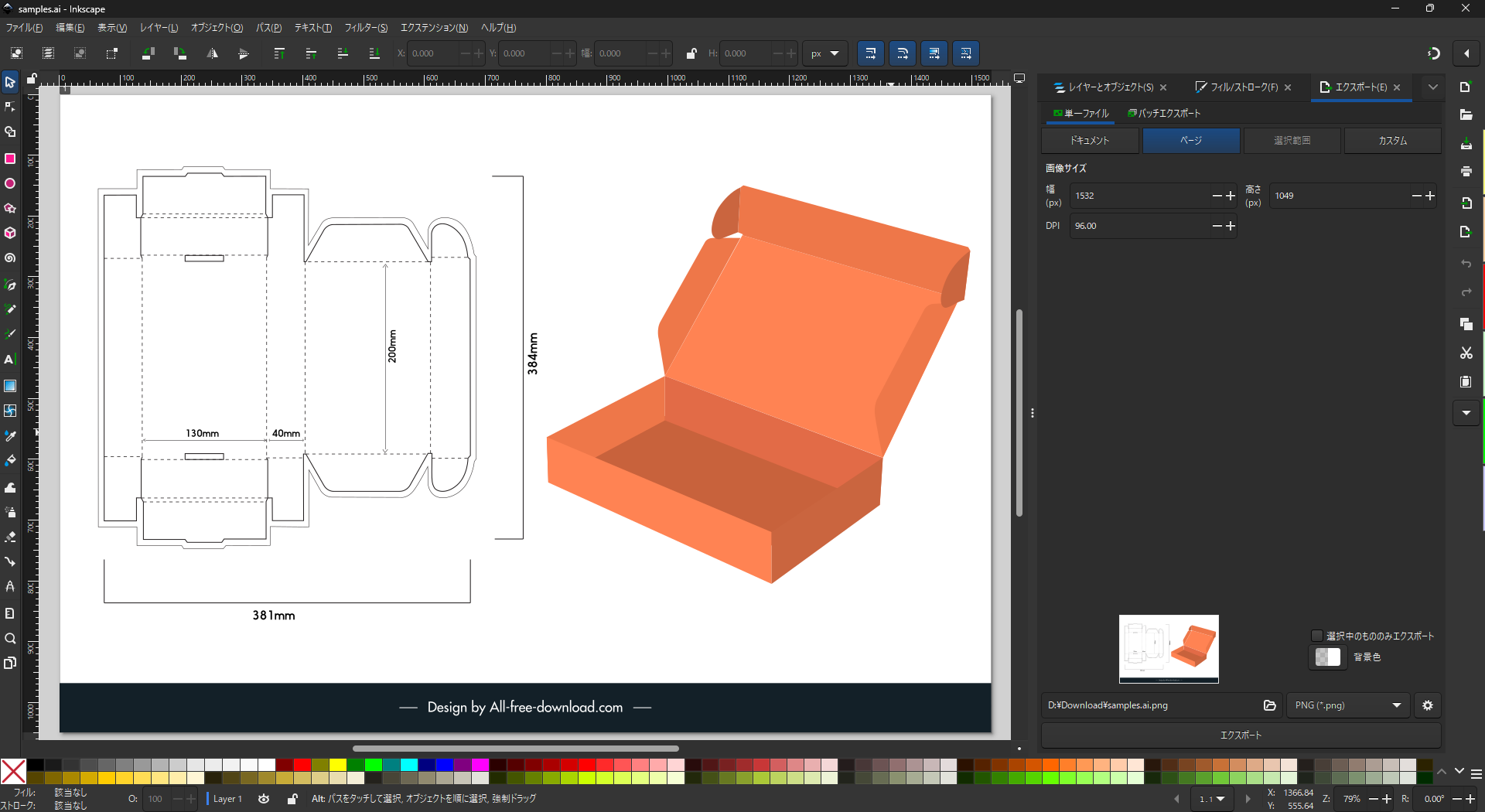1485x812 pixels.
Task: Select the Ellipse tool
Action: pos(10,184)
